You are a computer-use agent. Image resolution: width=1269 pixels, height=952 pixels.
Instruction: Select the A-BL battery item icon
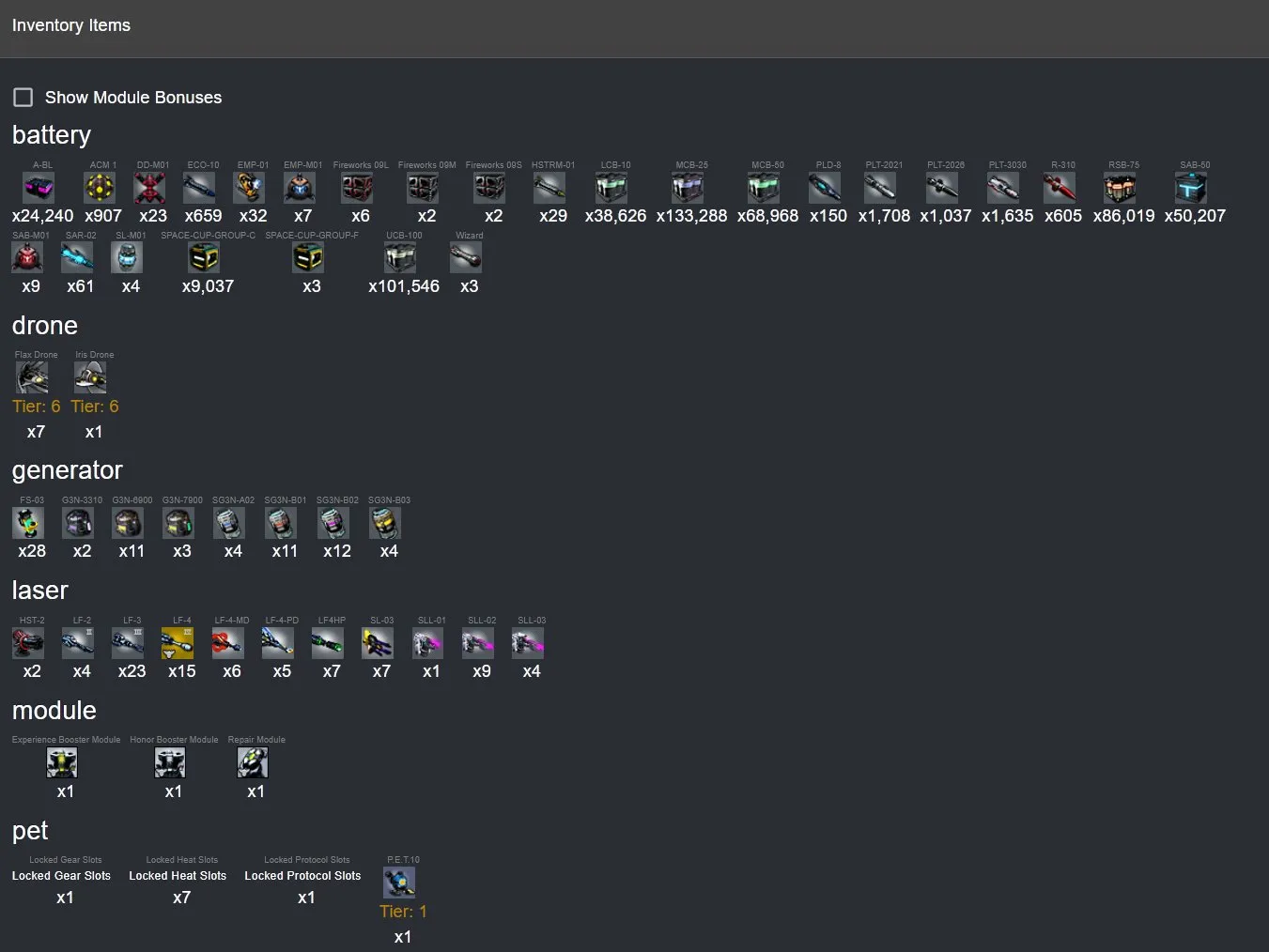click(x=39, y=188)
